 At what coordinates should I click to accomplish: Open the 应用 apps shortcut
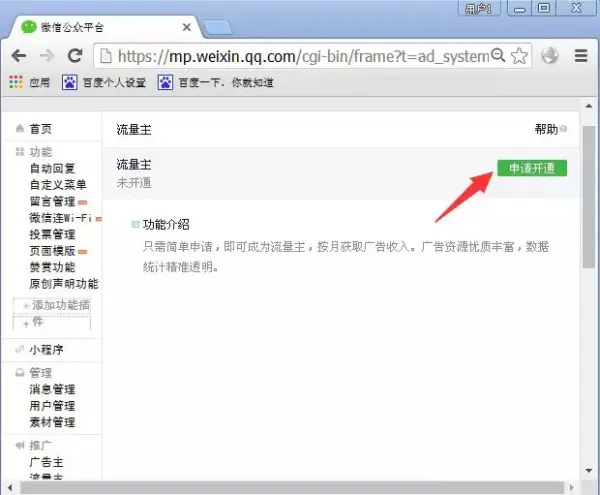[x=29, y=82]
